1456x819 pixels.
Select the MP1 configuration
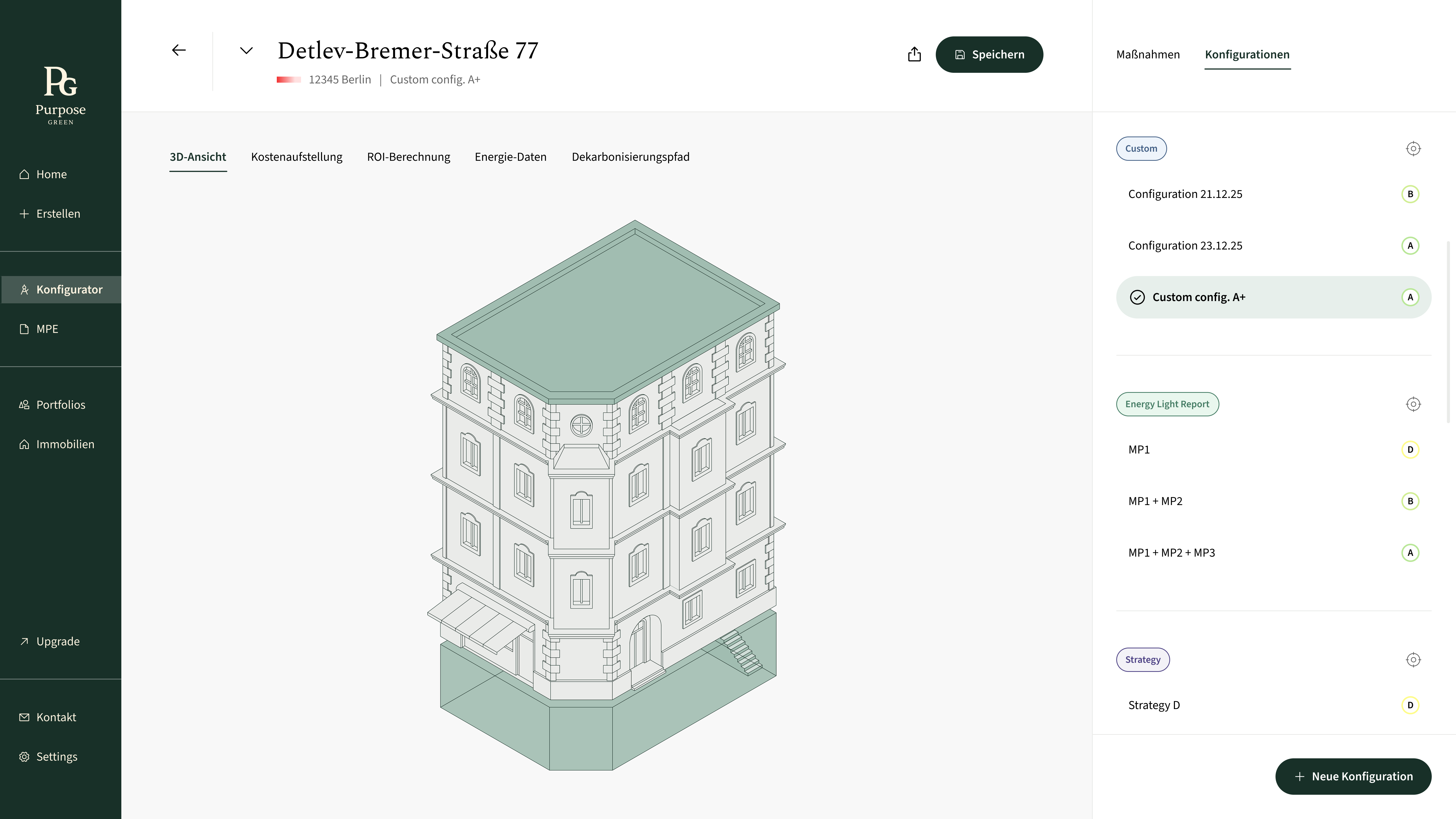[1273, 449]
